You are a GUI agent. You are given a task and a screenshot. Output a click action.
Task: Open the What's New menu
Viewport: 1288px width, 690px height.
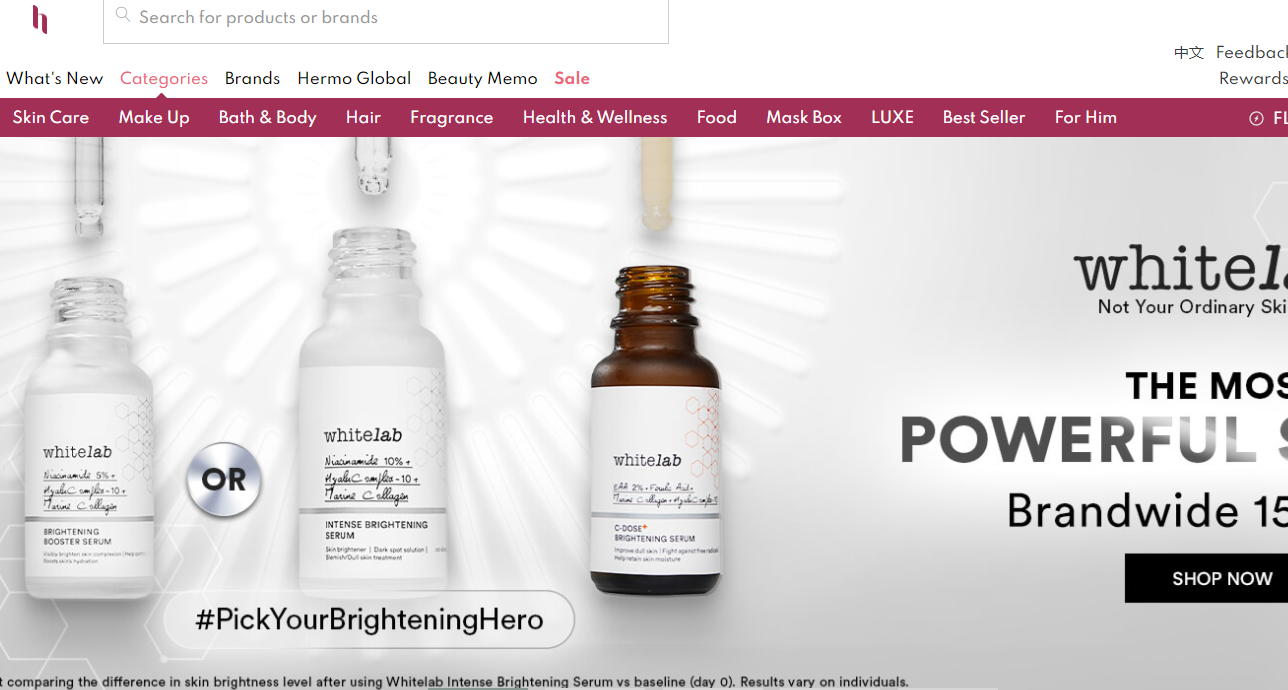pyautogui.click(x=54, y=78)
